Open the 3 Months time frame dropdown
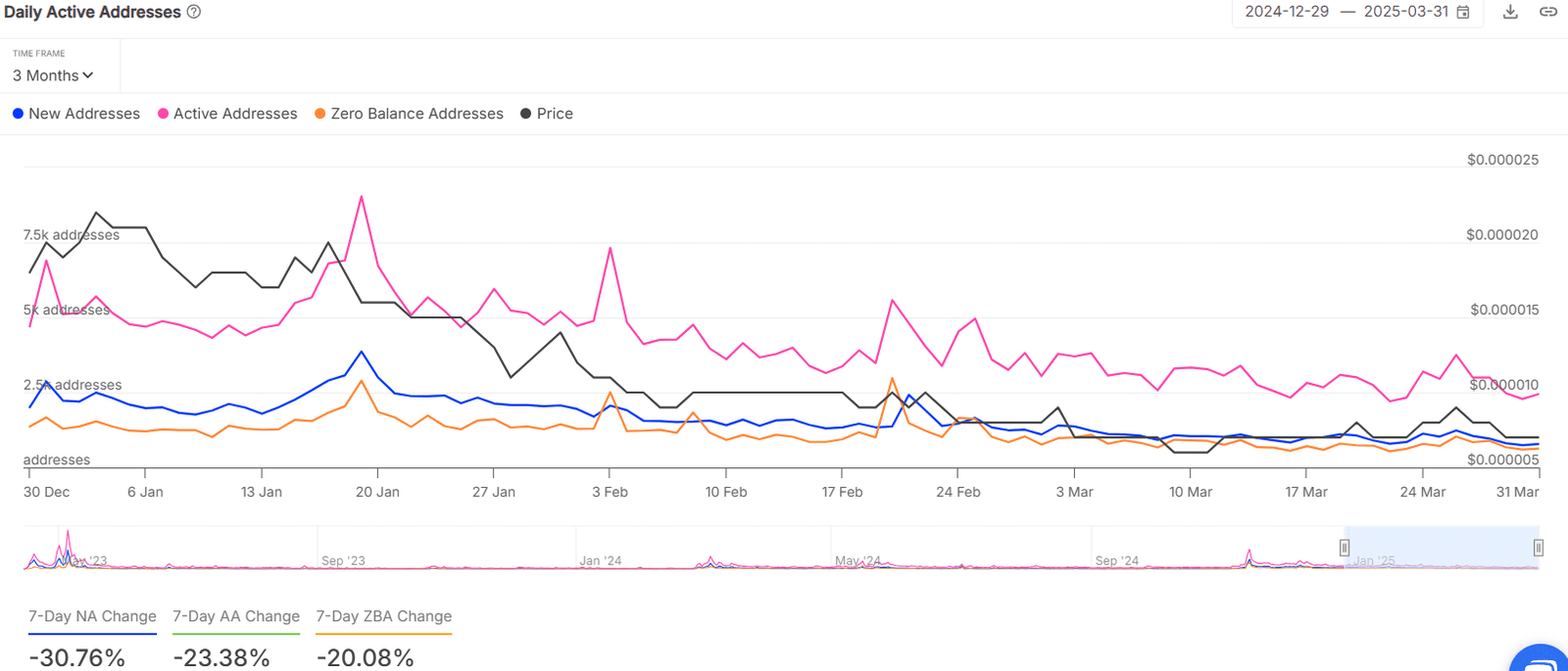This screenshot has height=671, width=1568. tap(53, 75)
